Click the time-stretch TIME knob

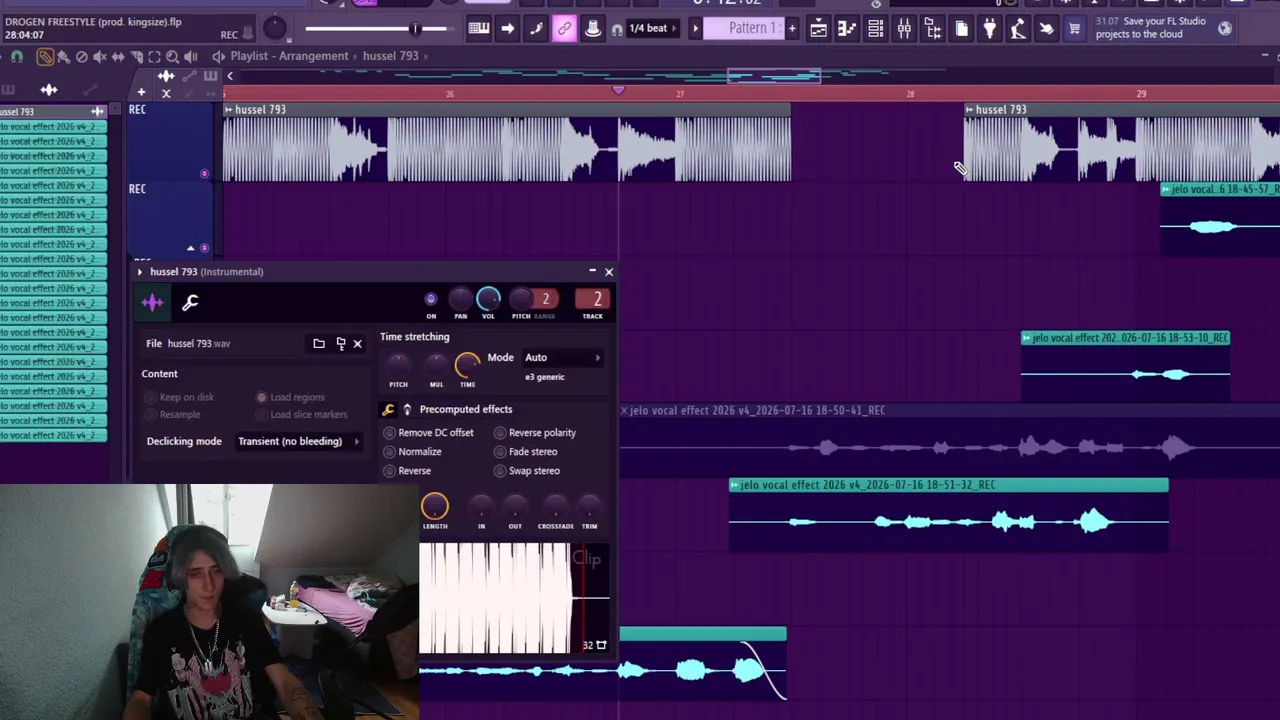click(x=467, y=366)
